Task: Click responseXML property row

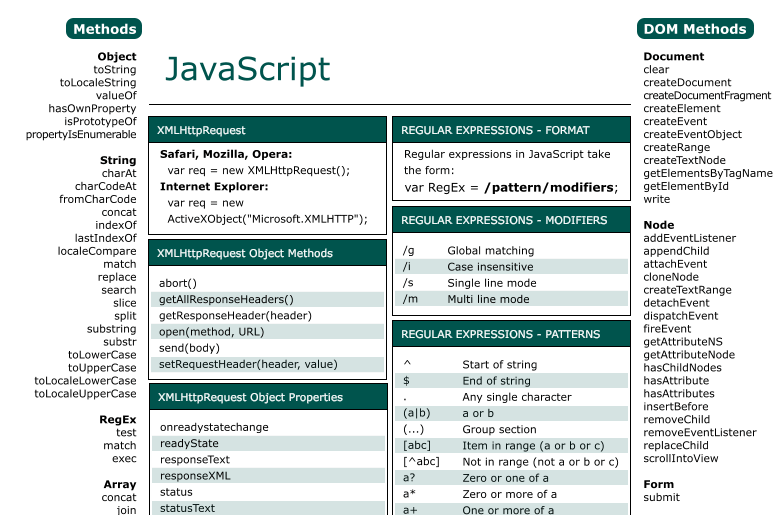Action: [268, 476]
